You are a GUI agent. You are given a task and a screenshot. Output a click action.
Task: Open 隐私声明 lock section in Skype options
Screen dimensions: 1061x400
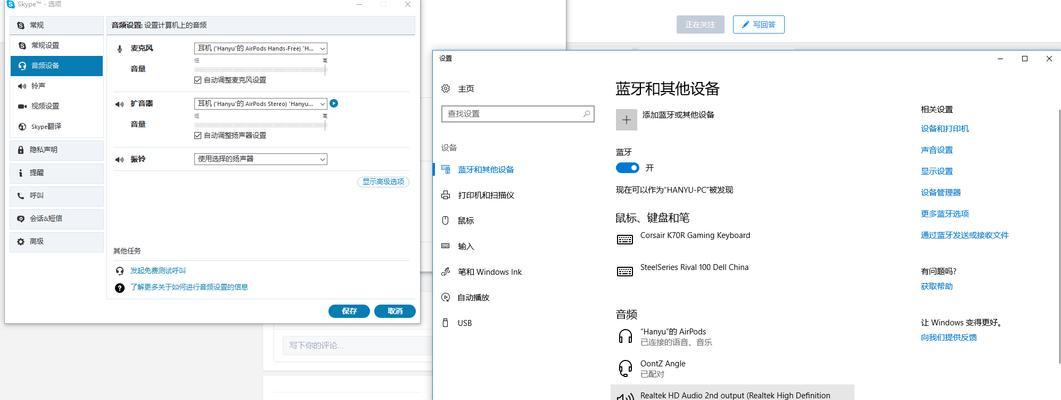click(x=57, y=150)
